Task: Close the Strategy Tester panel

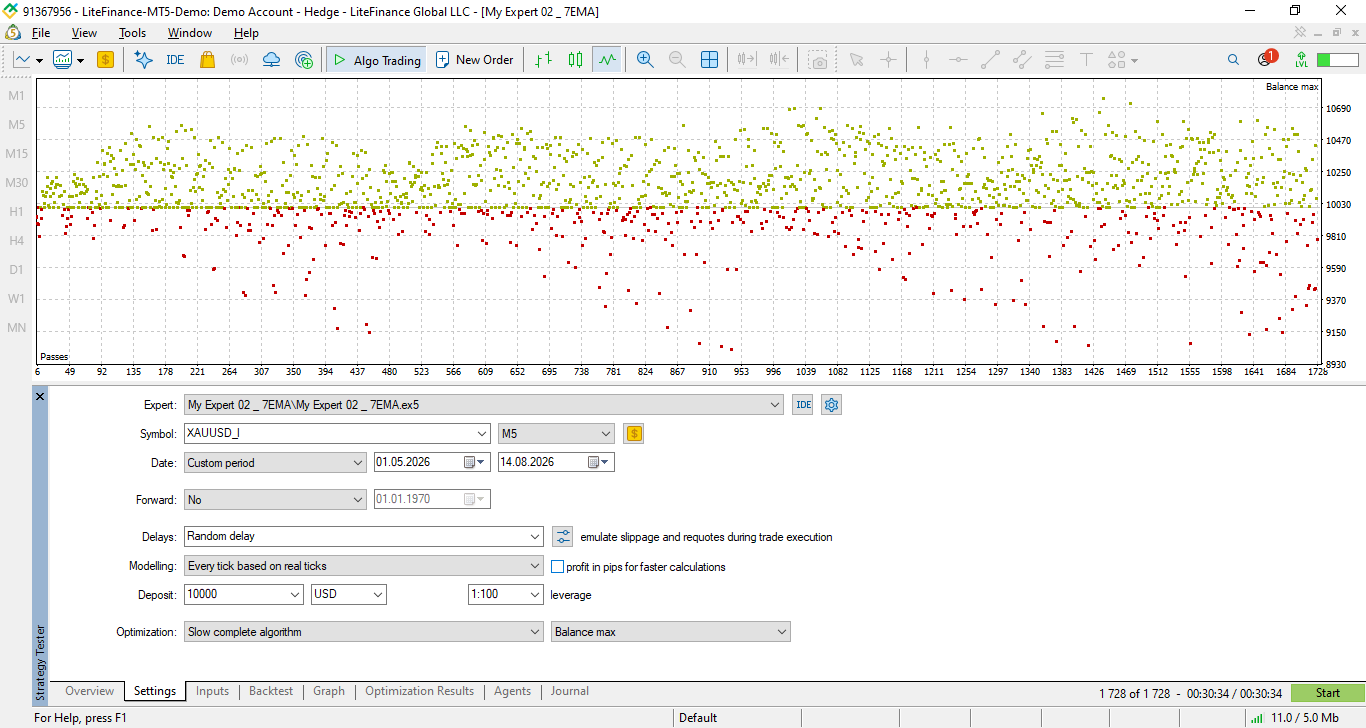Action: click(x=40, y=397)
